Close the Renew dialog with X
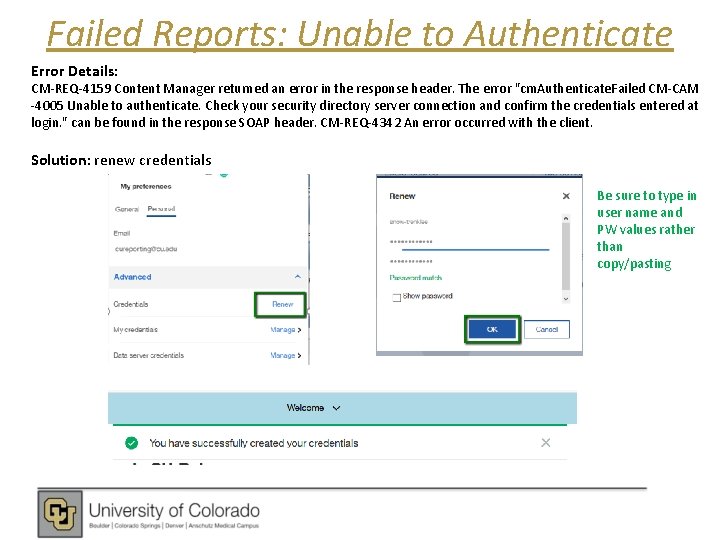Viewport: 720px width, 540px height. [x=566, y=196]
